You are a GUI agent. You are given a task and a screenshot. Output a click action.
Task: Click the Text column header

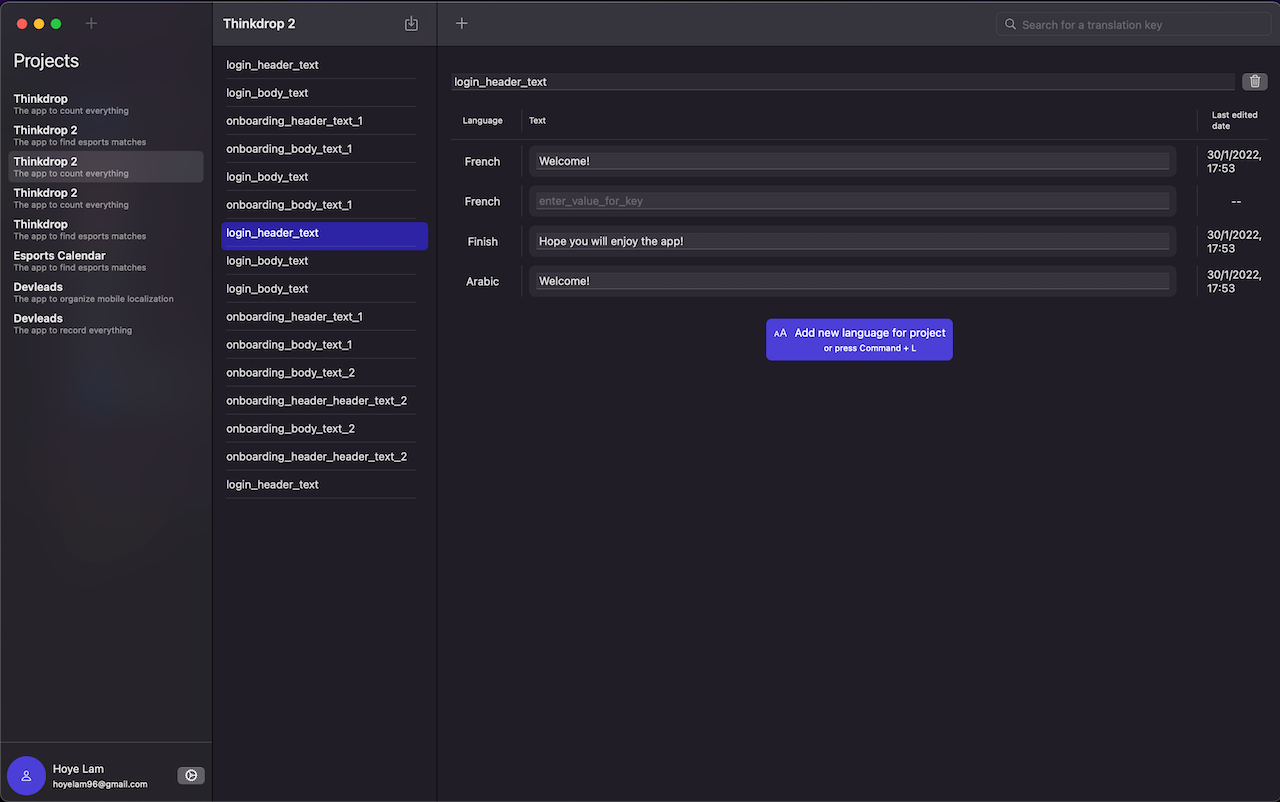pos(537,121)
